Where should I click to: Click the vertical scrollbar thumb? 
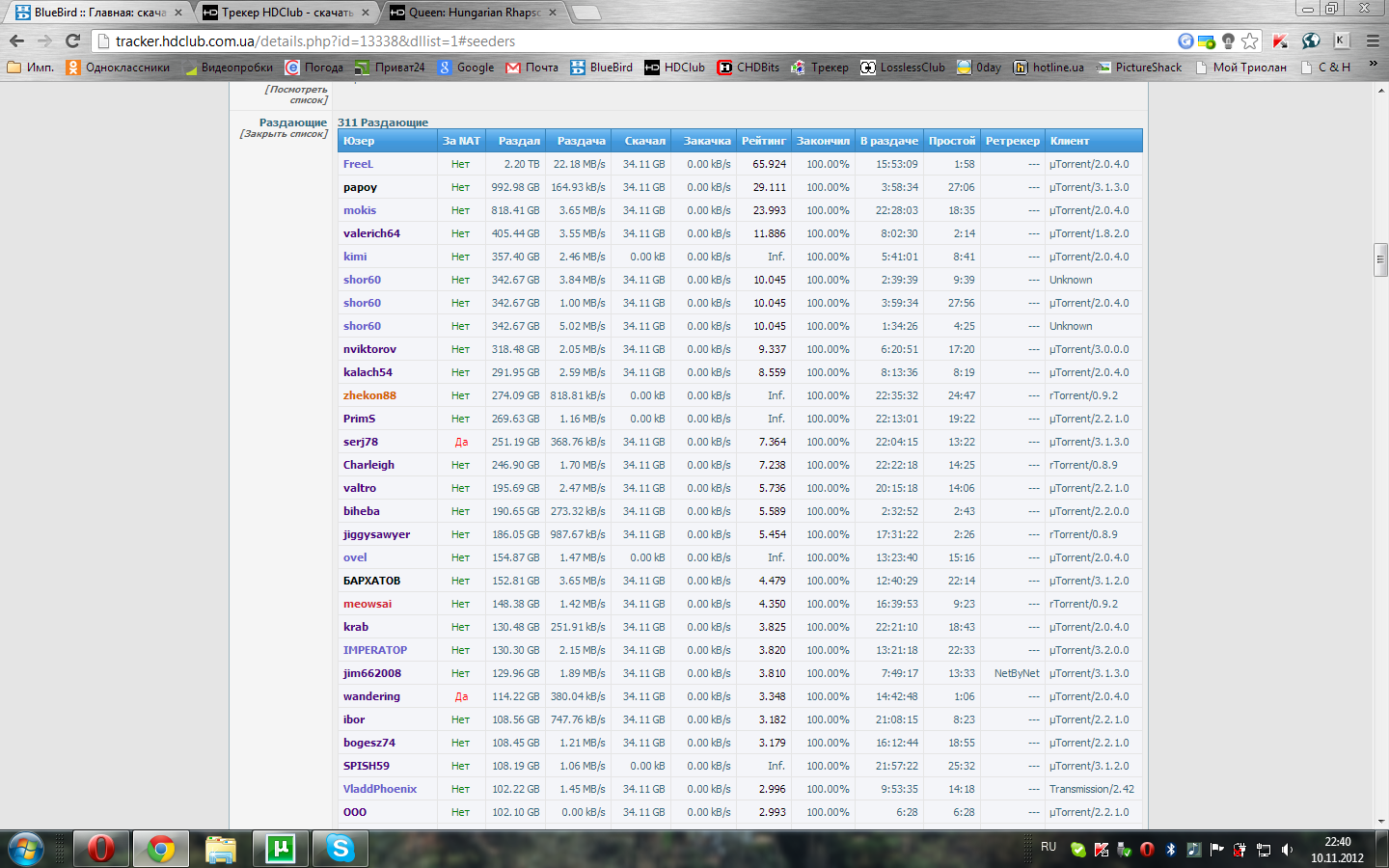[1380, 260]
